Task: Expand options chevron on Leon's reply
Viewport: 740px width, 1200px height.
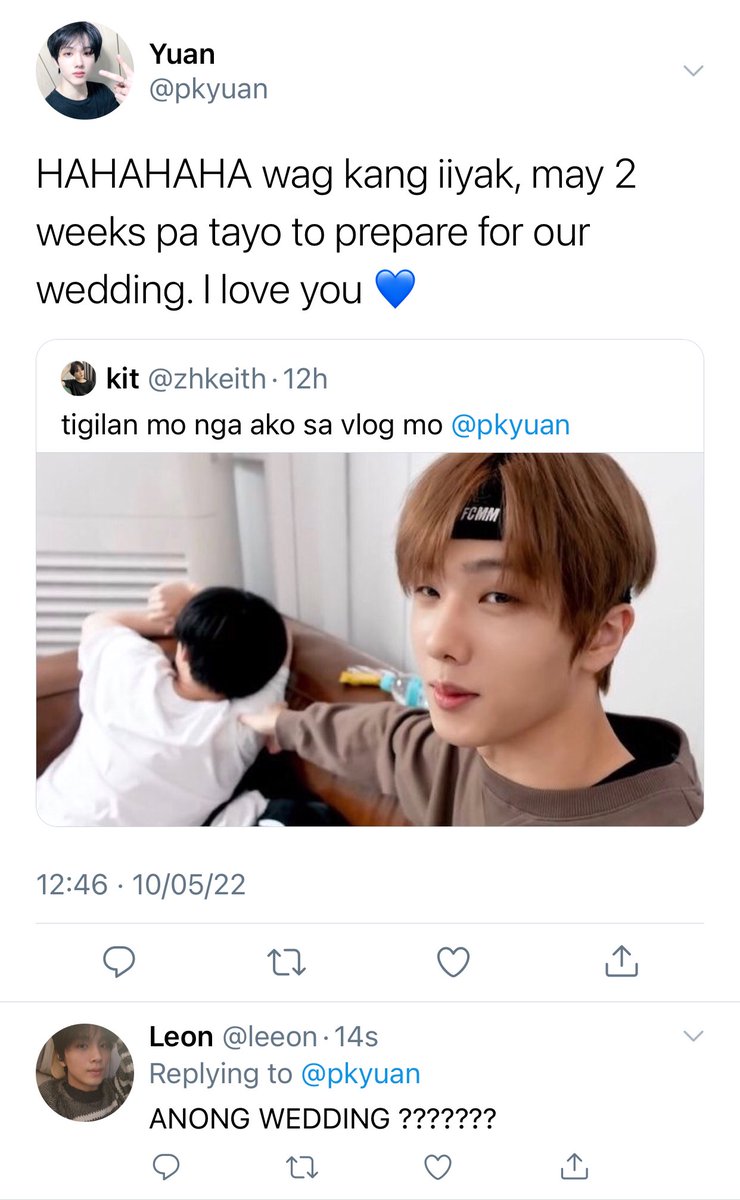Action: (692, 1037)
